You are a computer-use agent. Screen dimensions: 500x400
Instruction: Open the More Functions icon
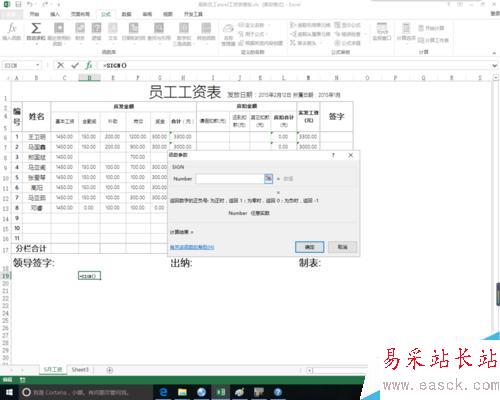click(x=206, y=28)
